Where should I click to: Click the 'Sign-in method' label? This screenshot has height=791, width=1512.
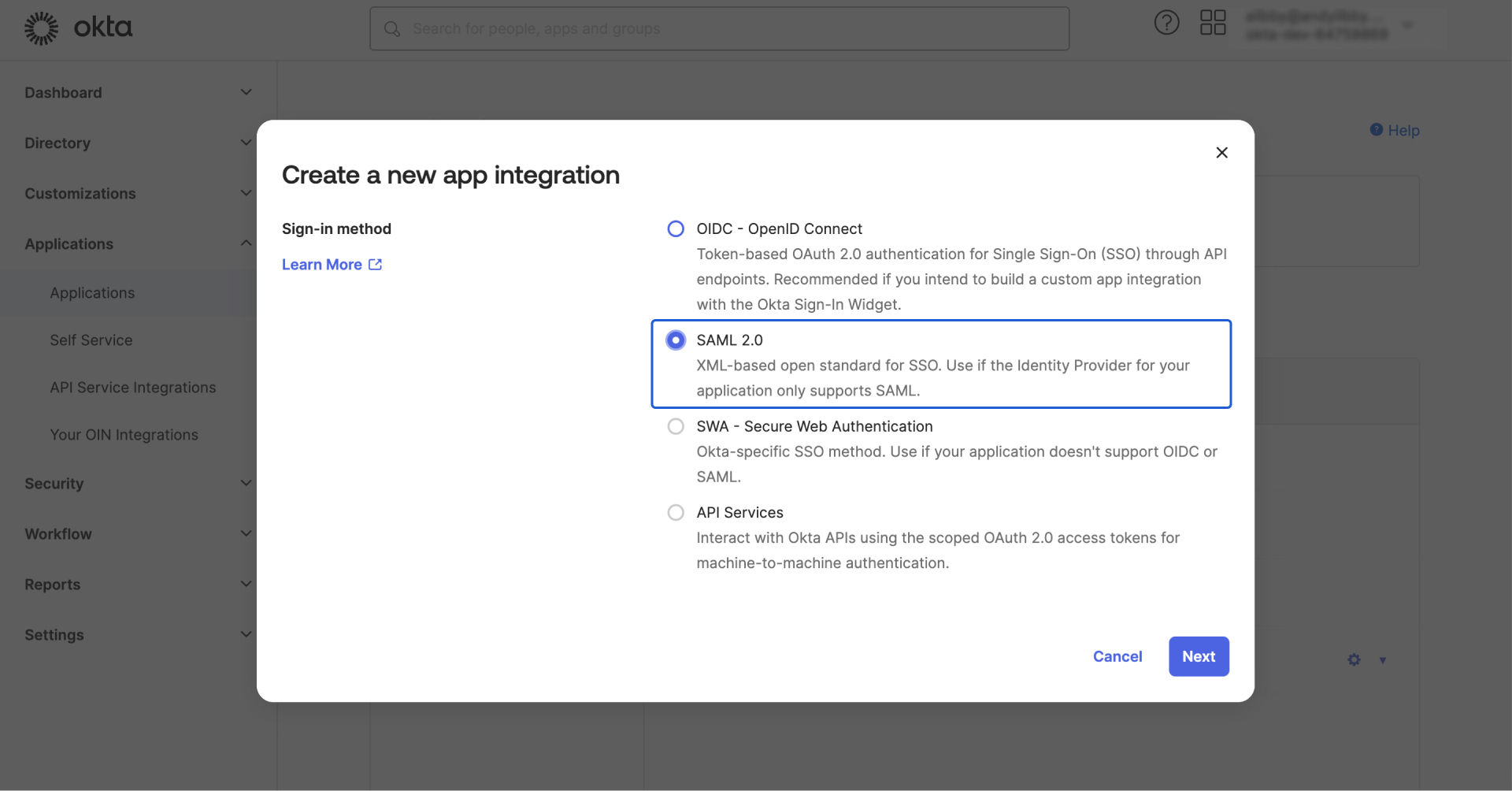(336, 228)
